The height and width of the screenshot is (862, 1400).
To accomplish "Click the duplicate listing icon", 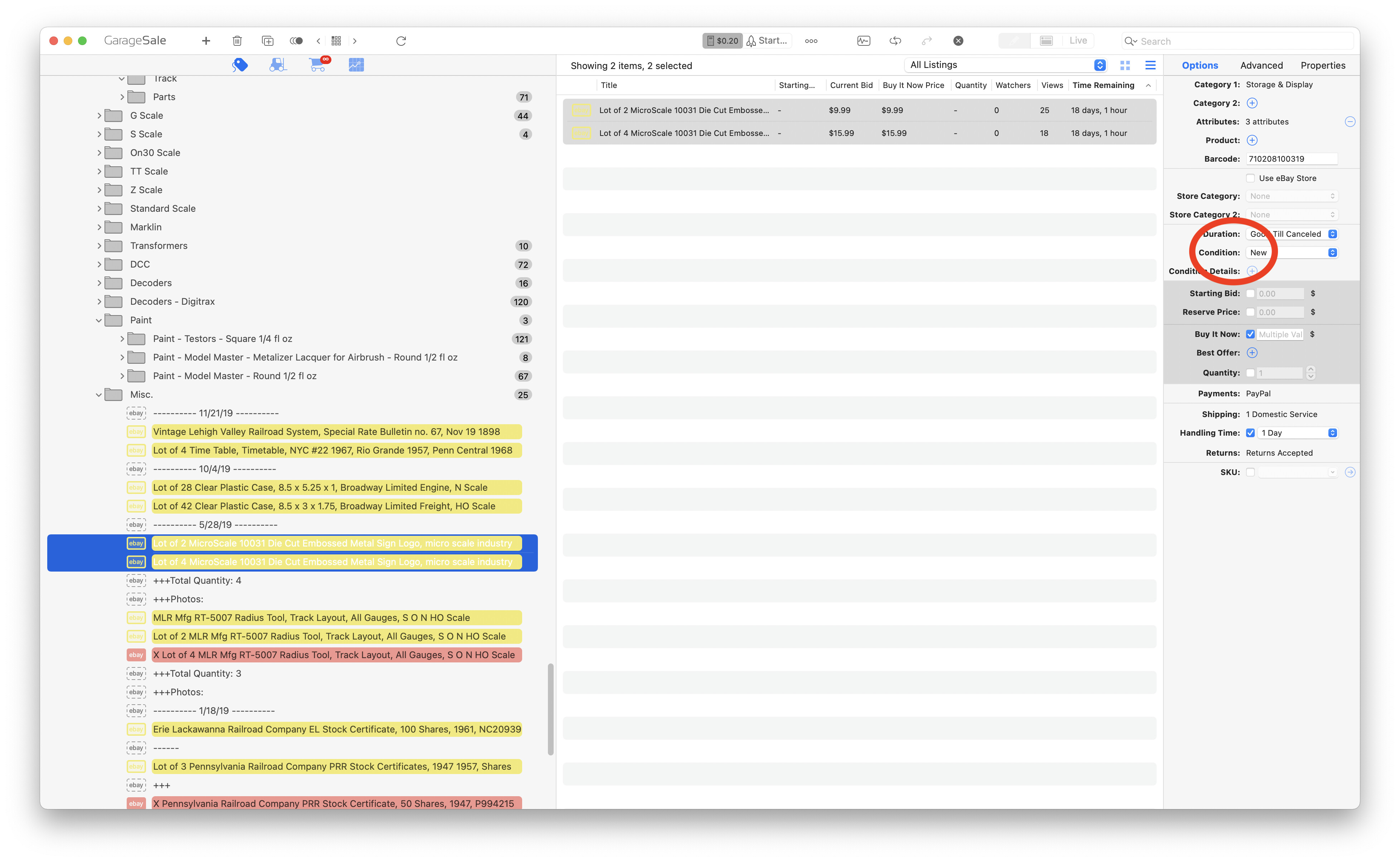I will [x=267, y=40].
